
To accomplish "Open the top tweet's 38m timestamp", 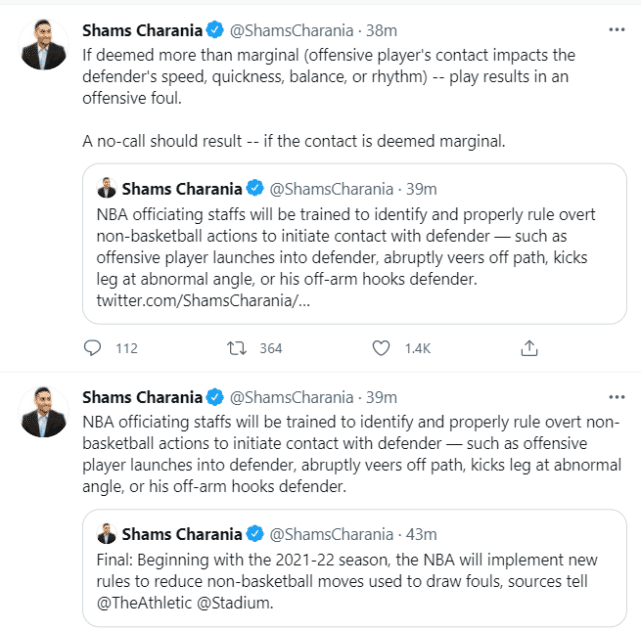I will point(380,32).
